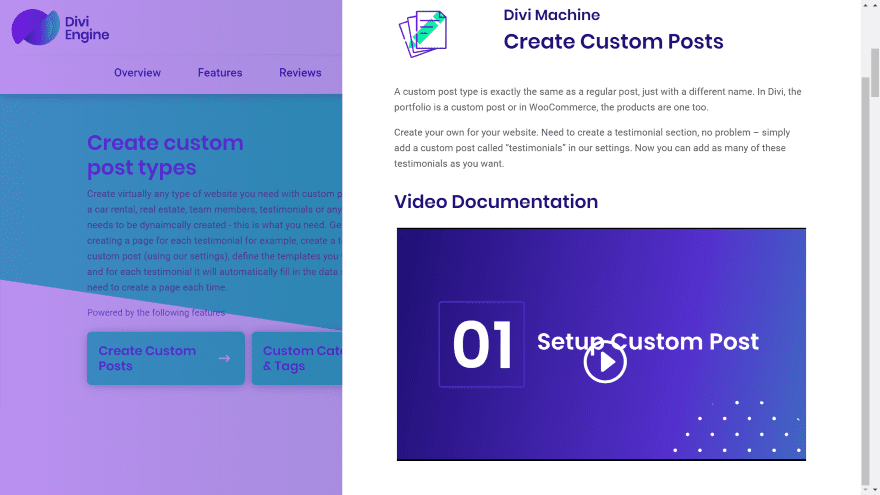Click 'Powered by the following features' text
880x495 pixels.
[x=156, y=313]
